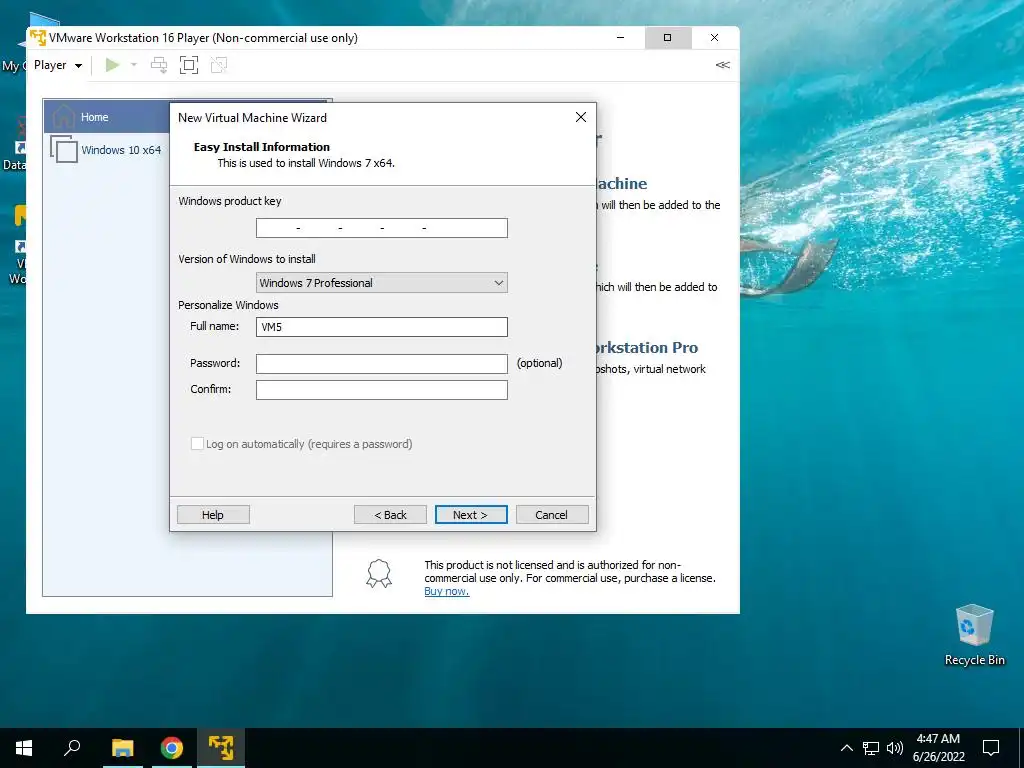The height and width of the screenshot is (768, 1024).
Task: Close the New Virtual Machine Wizard
Action: pyautogui.click(x=581, y=117)
